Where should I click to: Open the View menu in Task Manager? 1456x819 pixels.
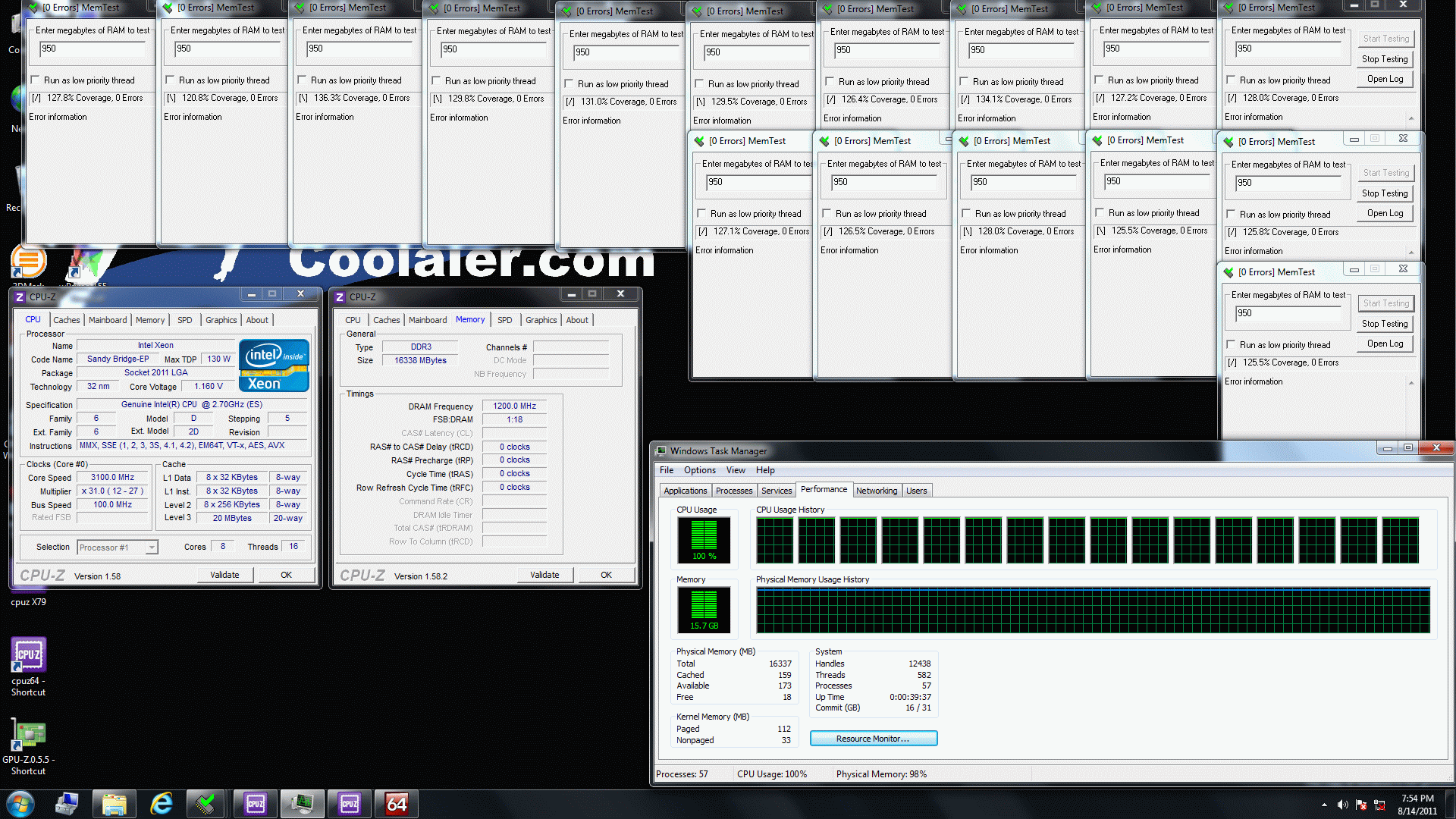coord(736,470)
